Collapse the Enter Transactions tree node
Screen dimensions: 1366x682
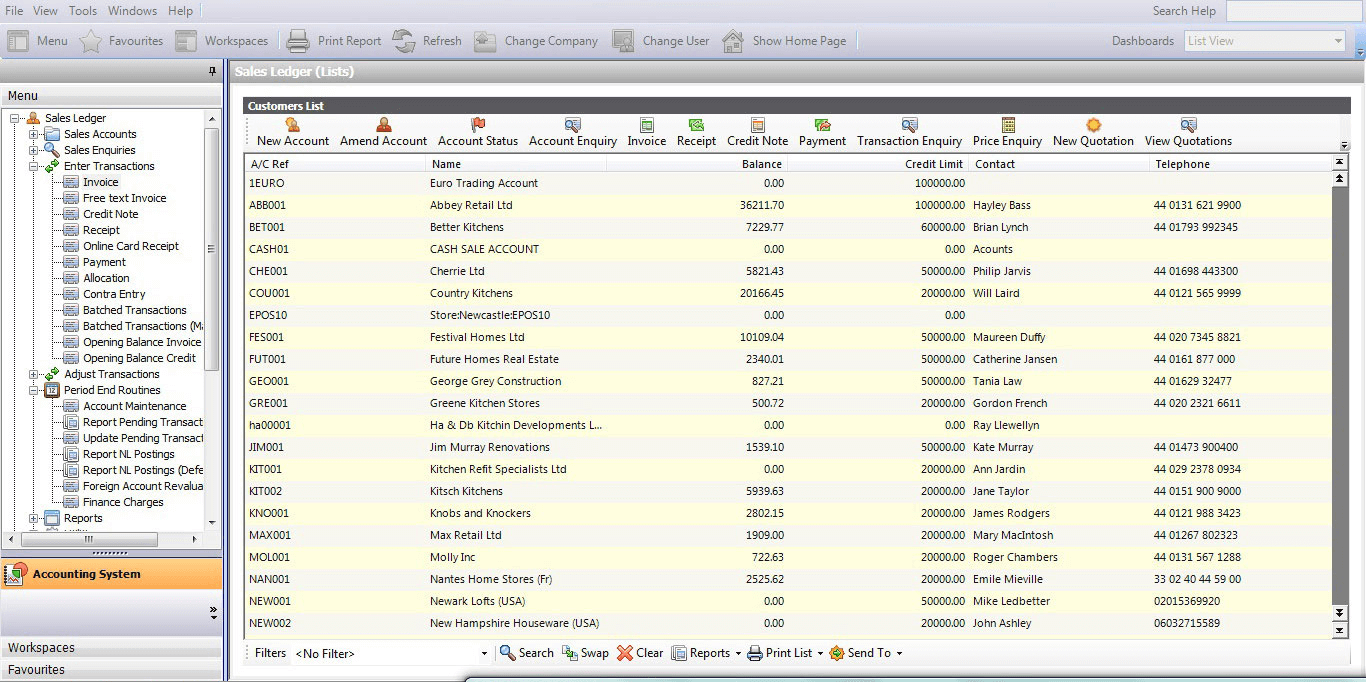(34, 166)
